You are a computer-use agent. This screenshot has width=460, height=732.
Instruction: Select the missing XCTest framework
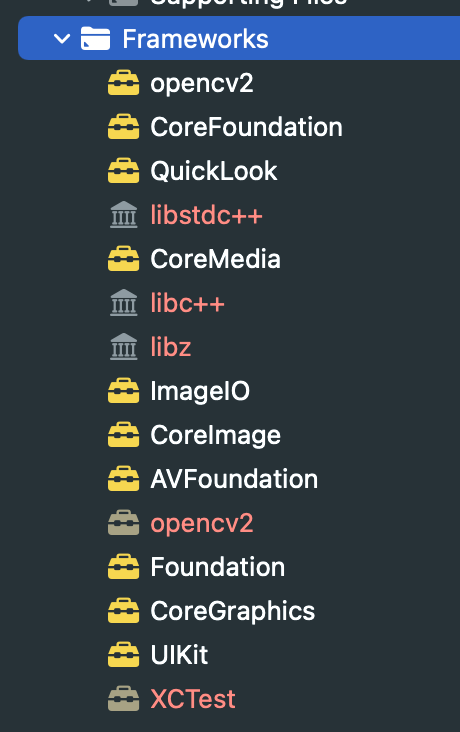click(x=193, y=699)
